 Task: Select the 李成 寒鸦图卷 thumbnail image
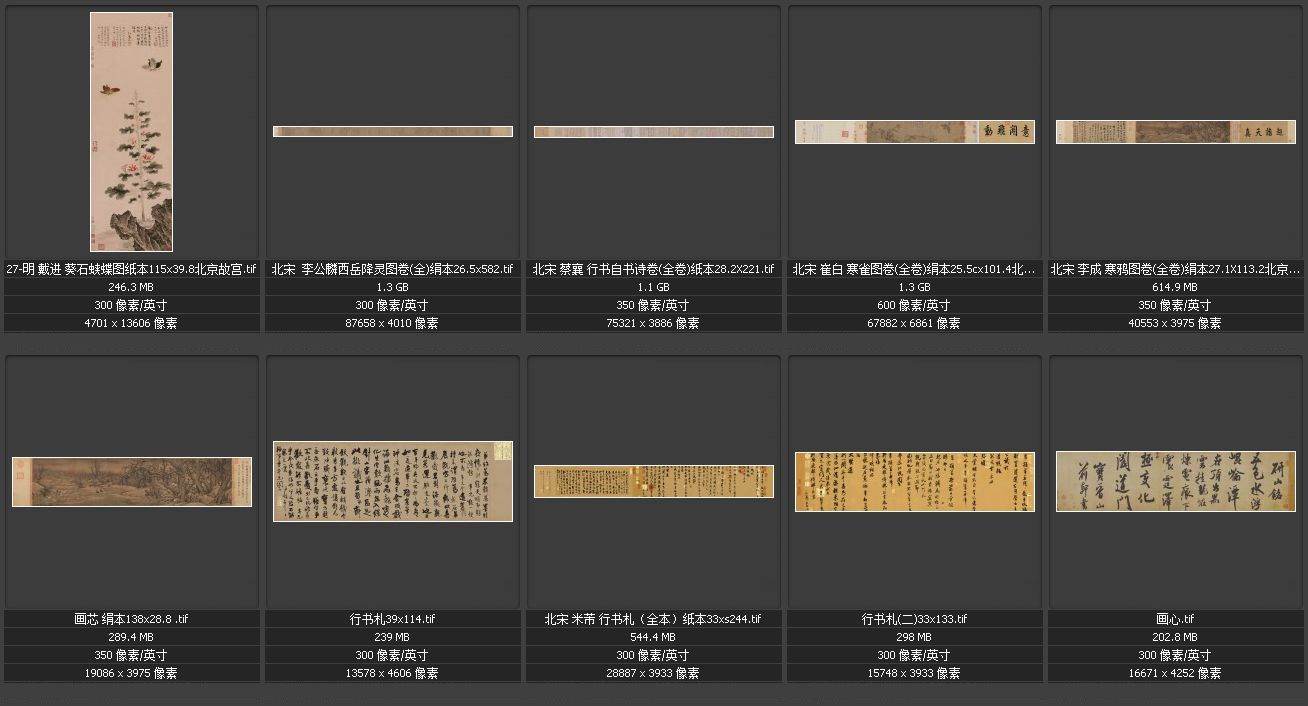tap(1175, 132)
